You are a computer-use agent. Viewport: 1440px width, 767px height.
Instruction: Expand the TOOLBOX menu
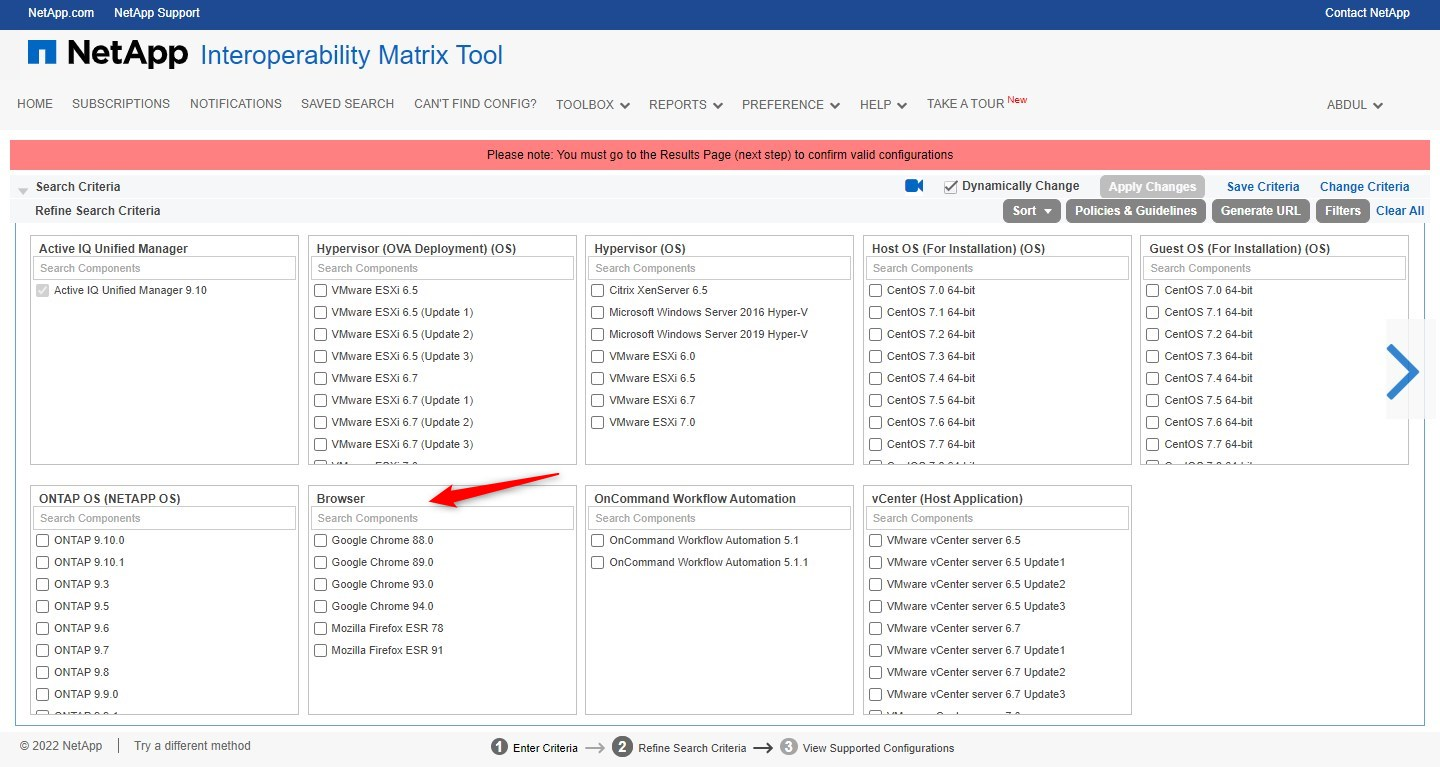(592, 104)
